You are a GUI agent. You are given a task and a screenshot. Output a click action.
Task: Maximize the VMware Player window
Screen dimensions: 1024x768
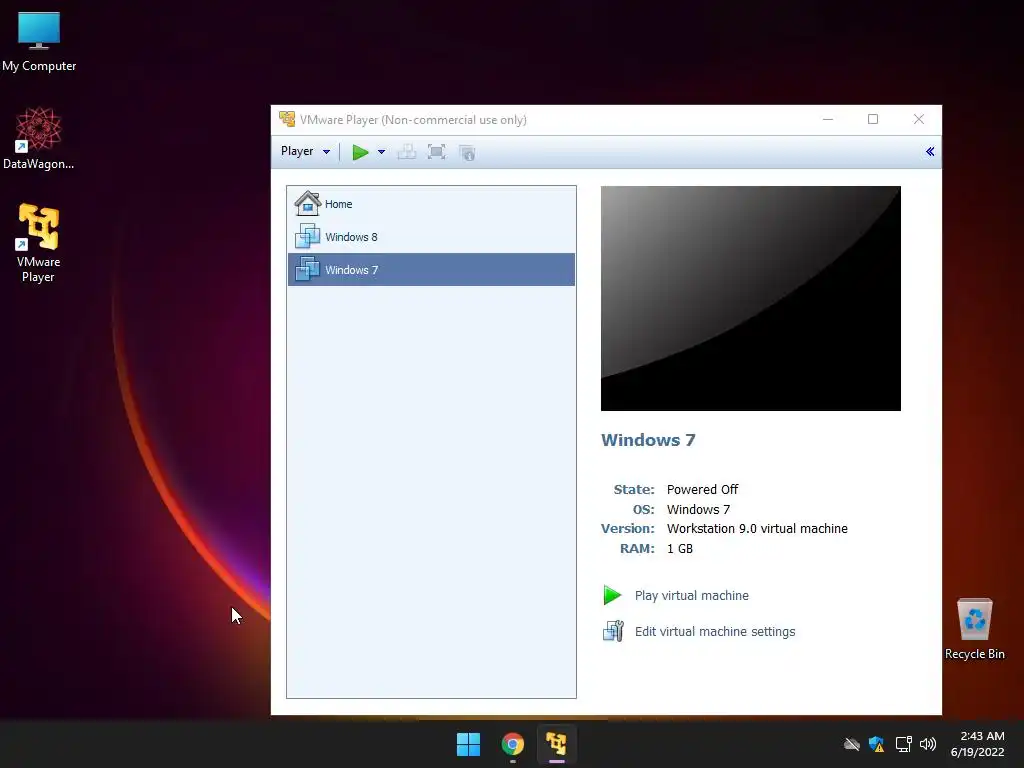pyautogui.click(x=872, y=119)
